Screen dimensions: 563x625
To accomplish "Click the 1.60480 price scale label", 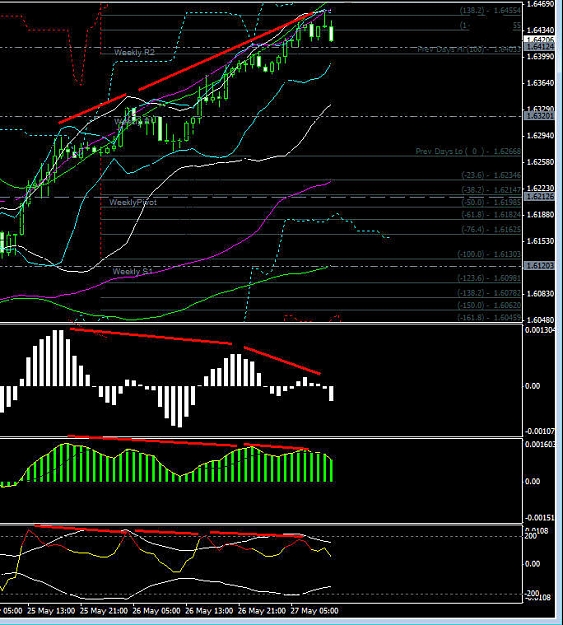I will [x=541, y=320].
